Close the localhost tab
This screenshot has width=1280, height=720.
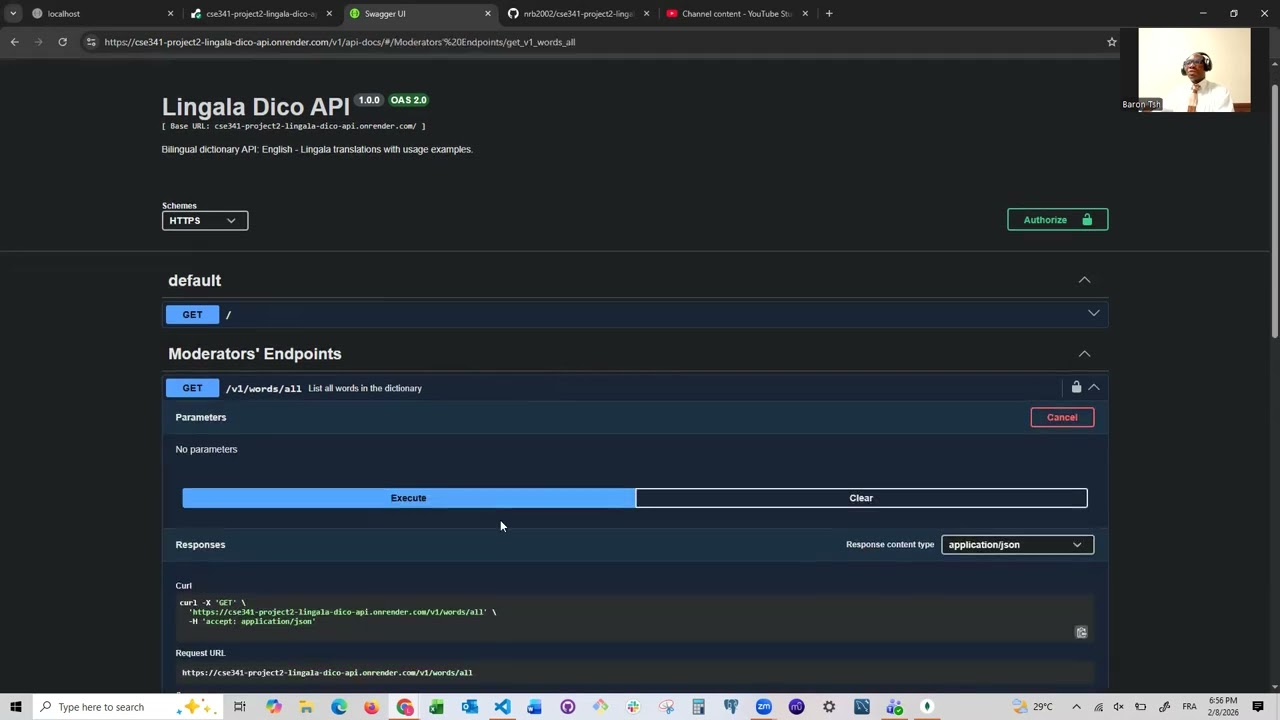coord(170,14)
